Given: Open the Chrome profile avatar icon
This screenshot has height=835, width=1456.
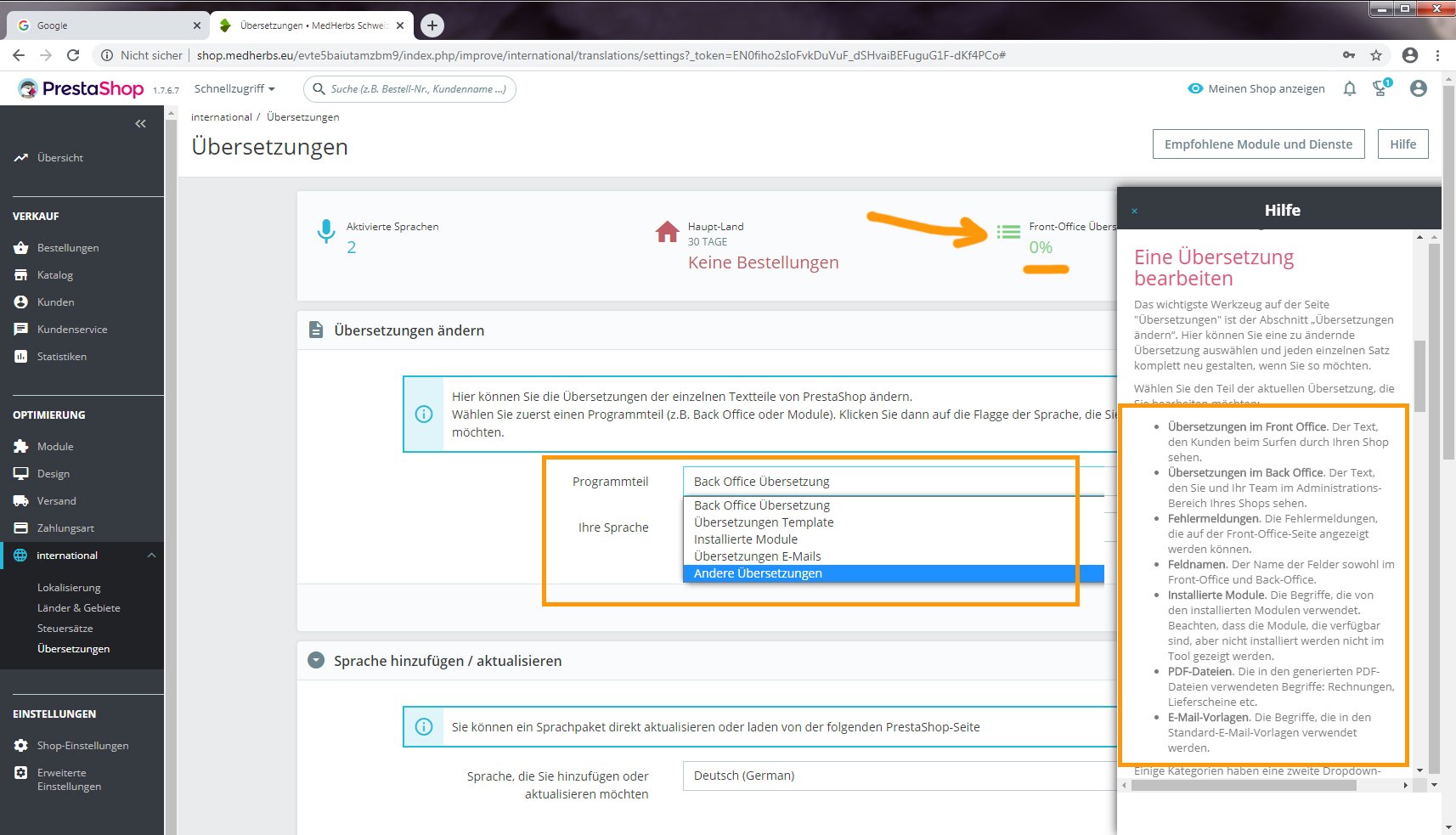Looking at the screenshot, I should 1410,55.
